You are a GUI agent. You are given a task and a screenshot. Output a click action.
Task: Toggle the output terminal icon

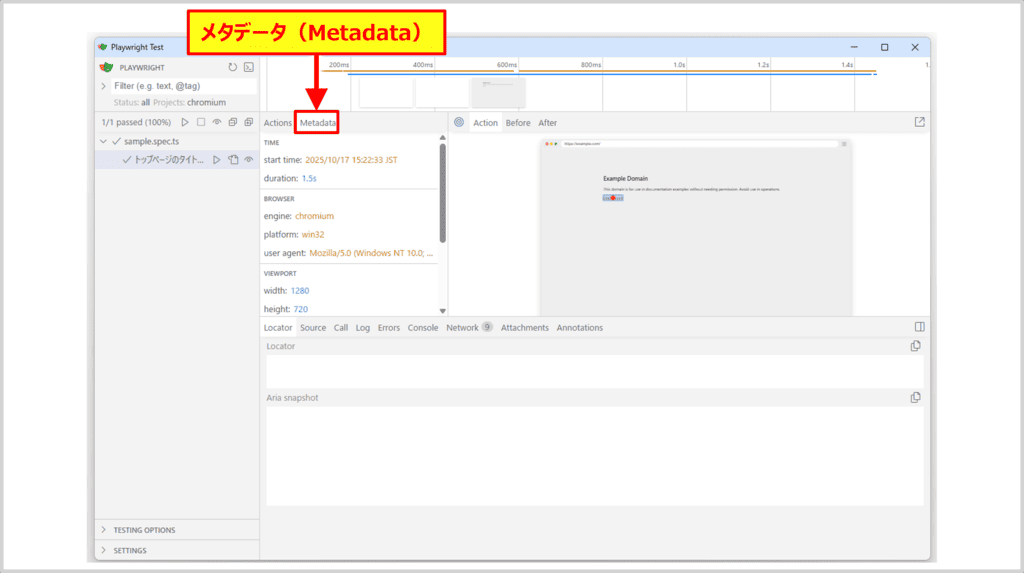pos(248,67)
